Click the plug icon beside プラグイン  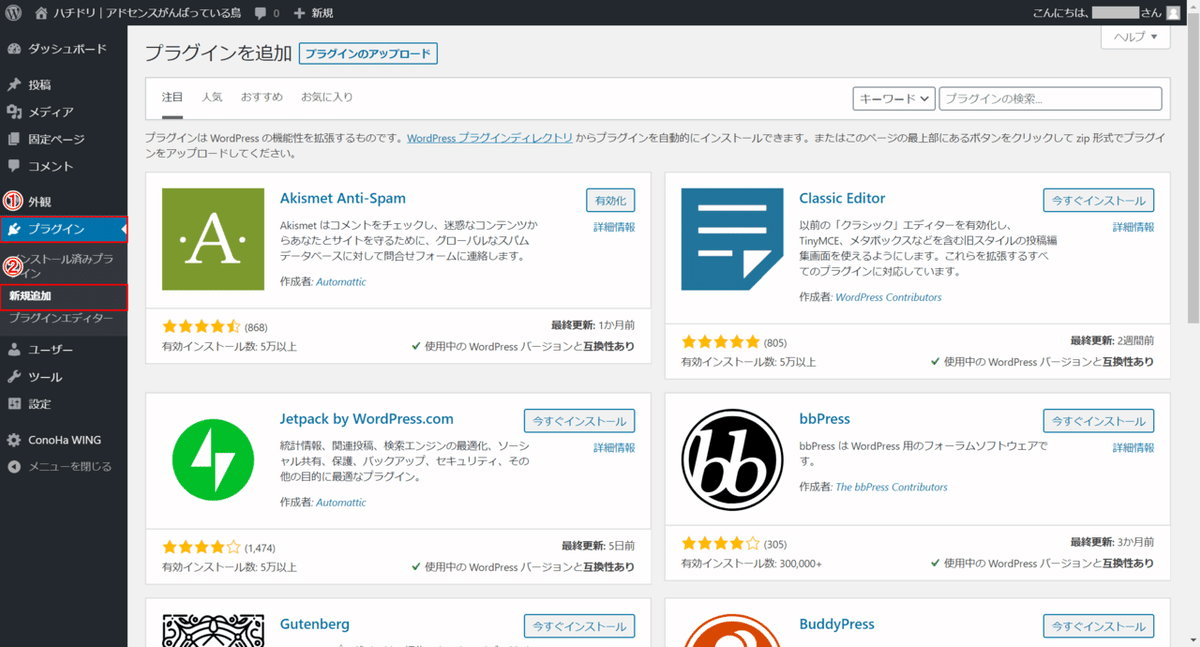14,230
